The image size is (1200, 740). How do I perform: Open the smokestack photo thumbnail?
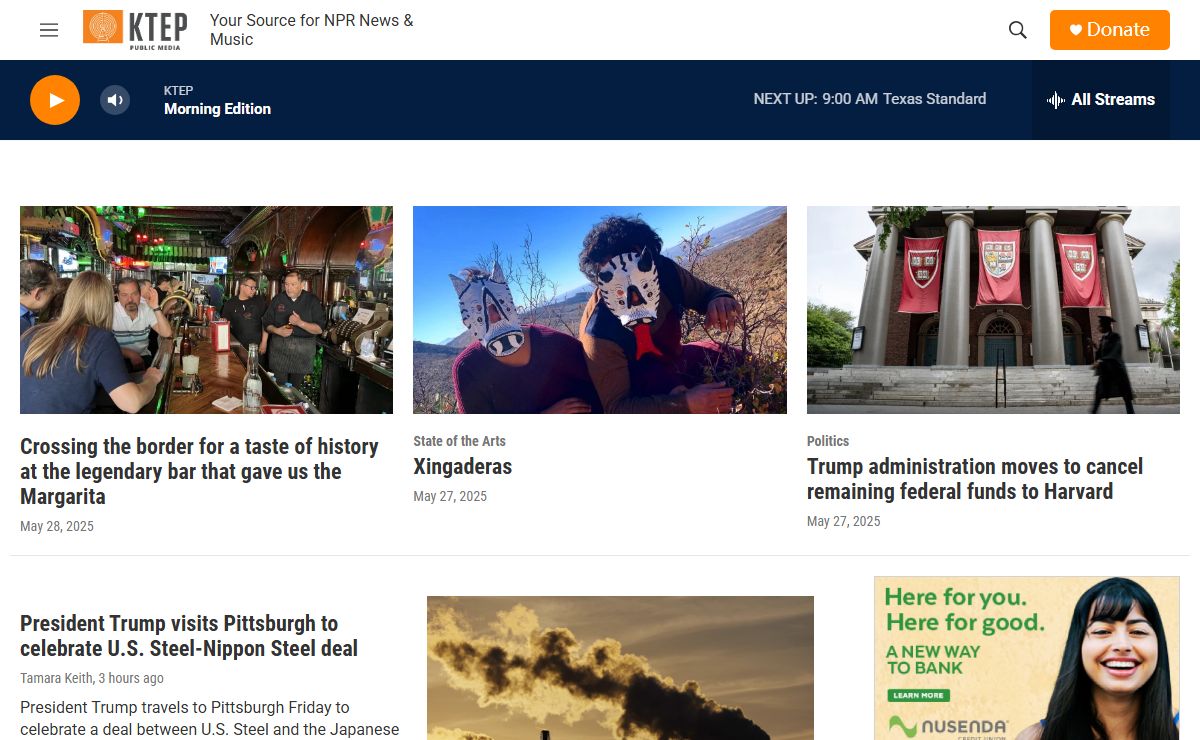(x=620, y=668)
